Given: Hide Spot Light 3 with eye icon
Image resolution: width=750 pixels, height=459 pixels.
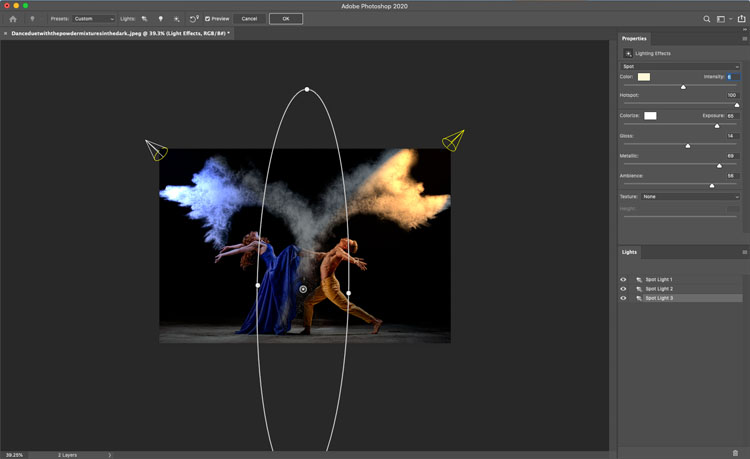Looking at the screenshot, I should [x=623, y=298].
